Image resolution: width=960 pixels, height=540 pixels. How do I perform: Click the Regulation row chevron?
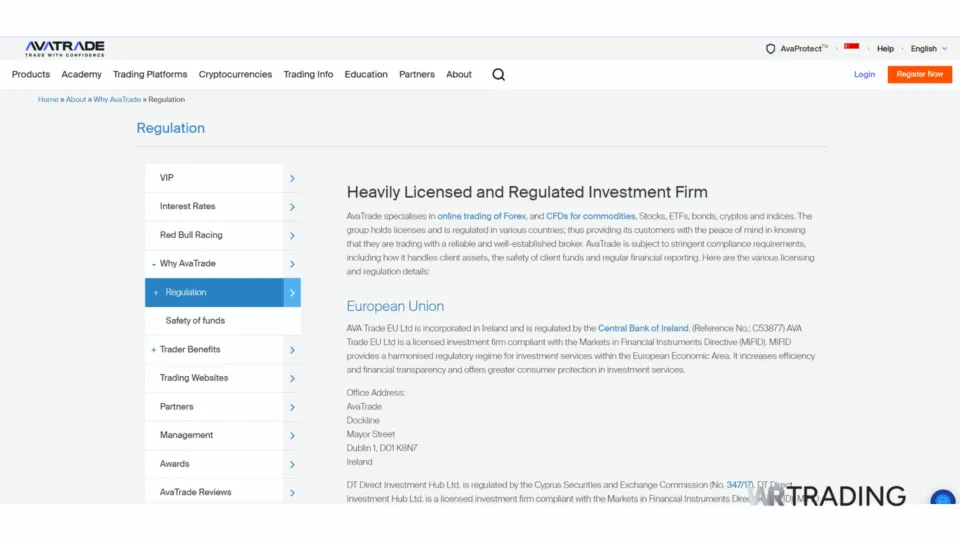click(x=292, y=293)
